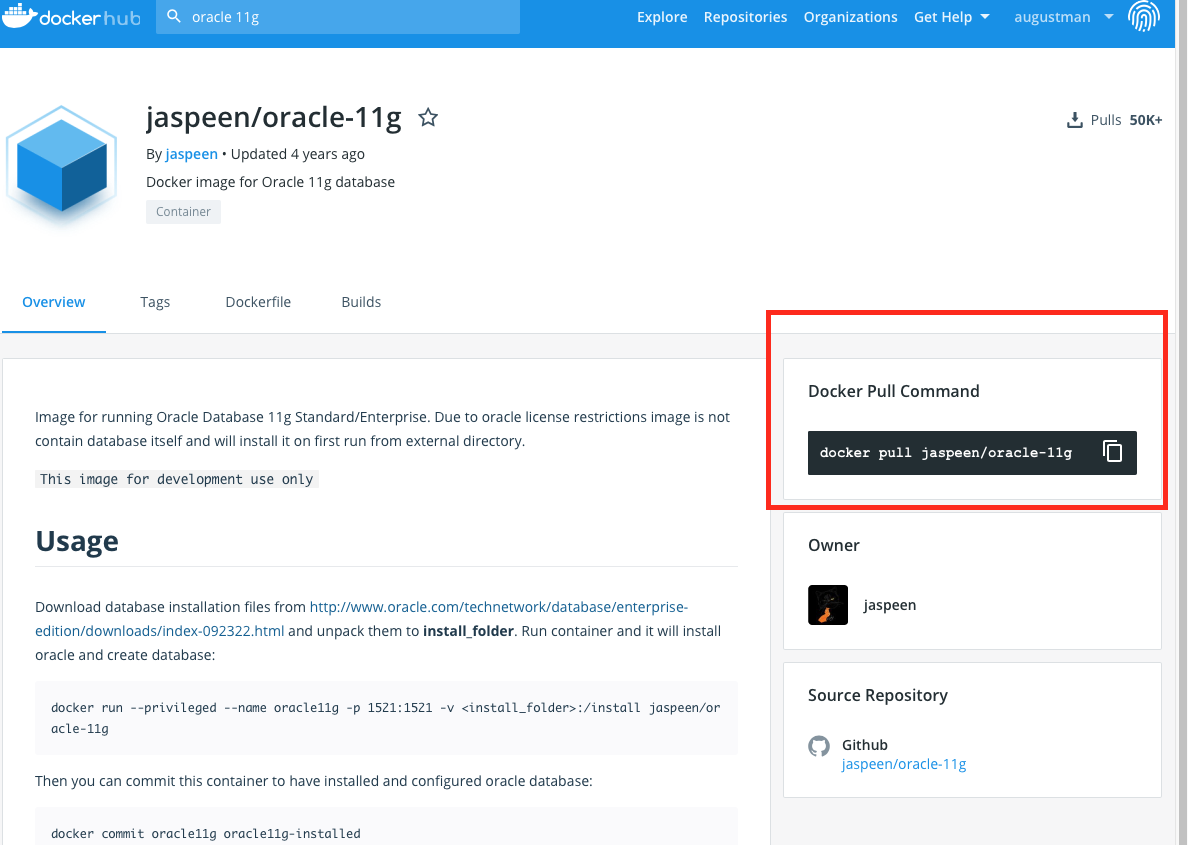
Task: Click the blue cube repository logo
Action: [61, 166]
